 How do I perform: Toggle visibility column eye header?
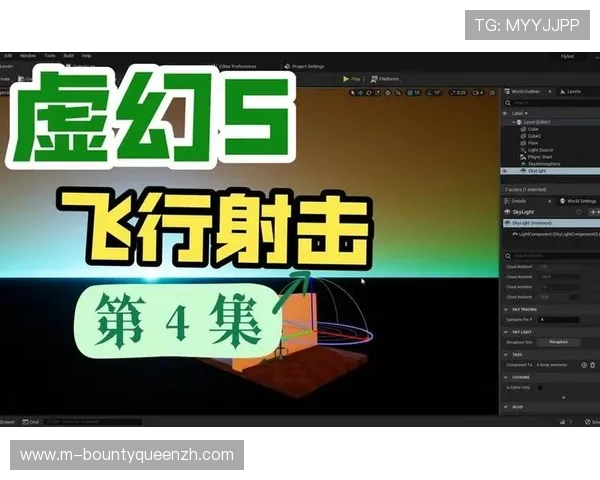(505, 113)
